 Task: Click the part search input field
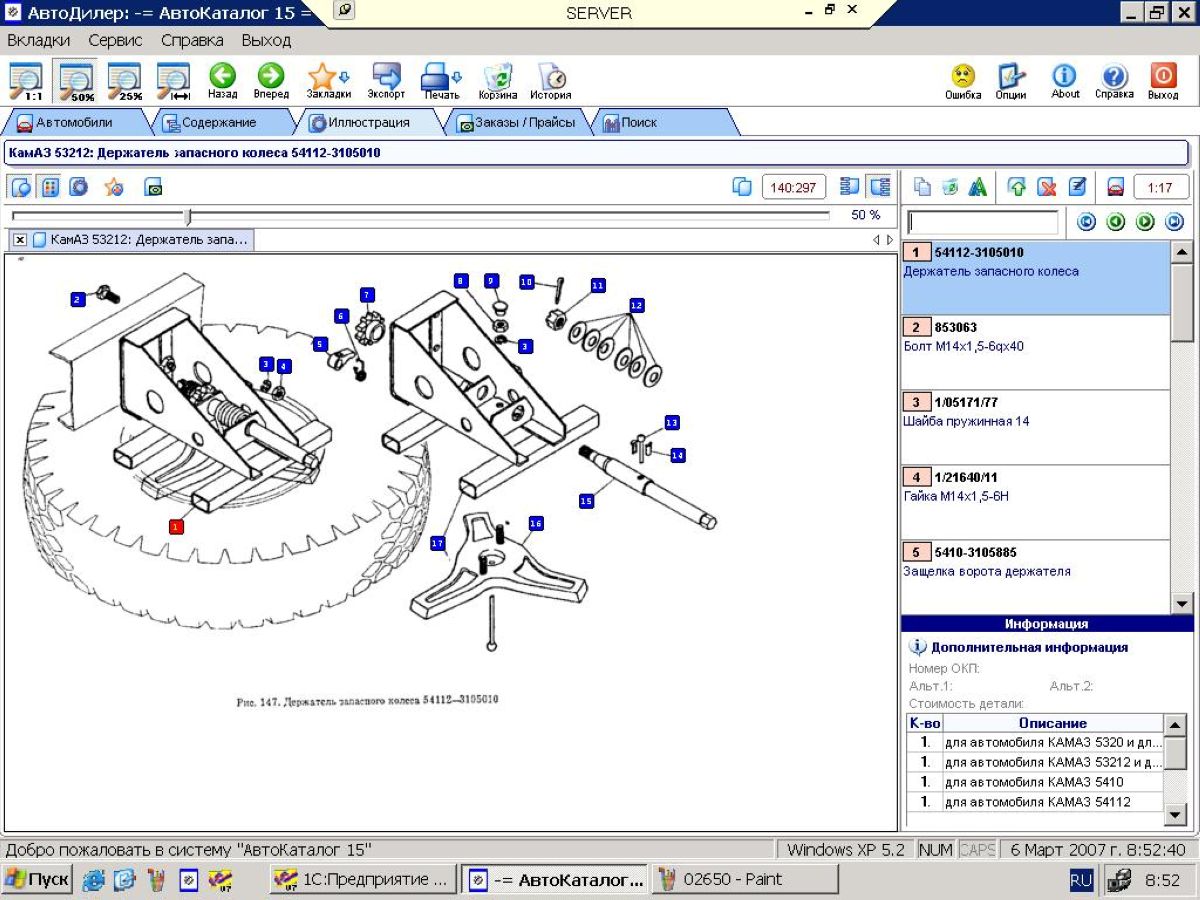[982, 222]
